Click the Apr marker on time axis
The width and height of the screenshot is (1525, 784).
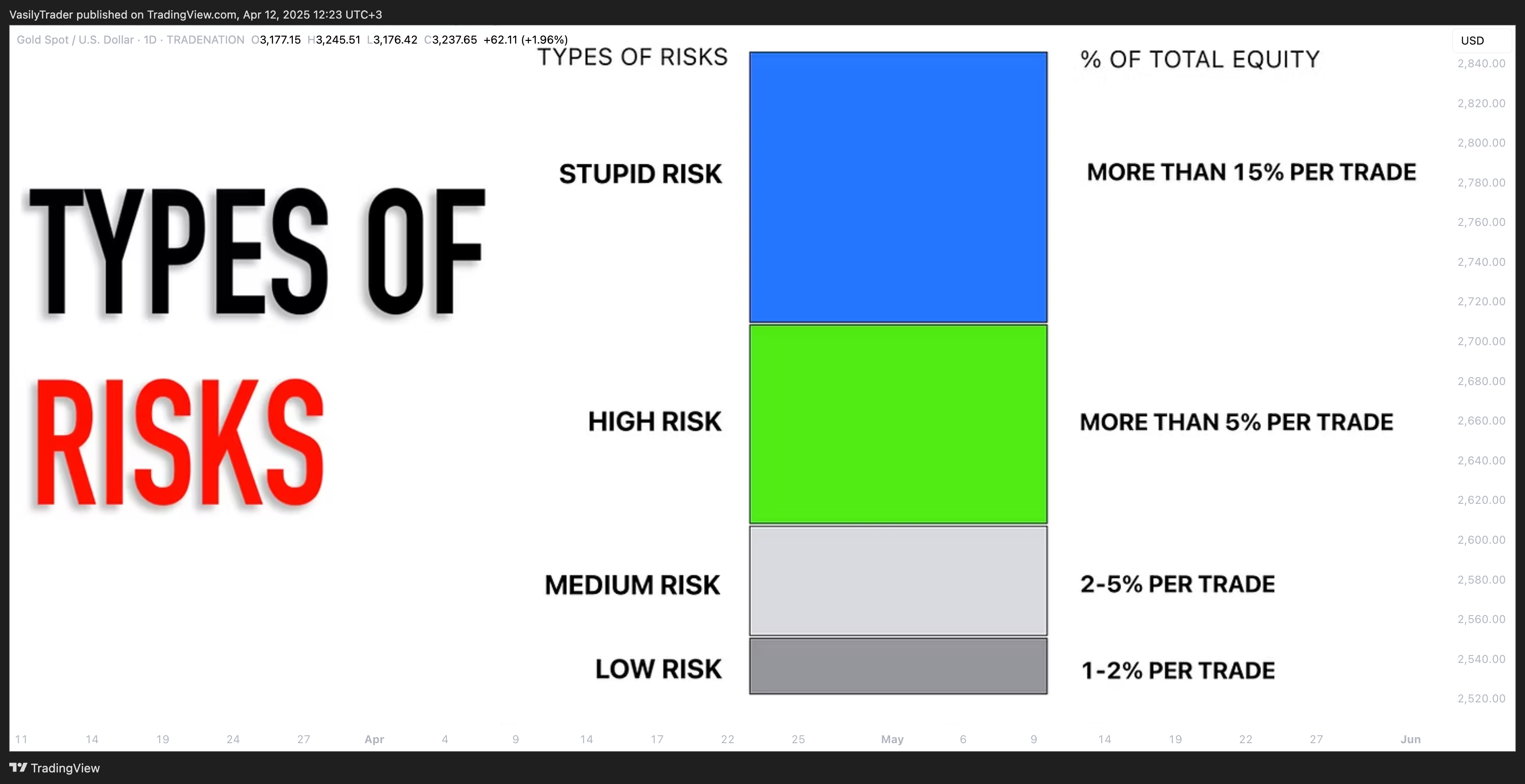pyautogui.click(x=374, y=739)
